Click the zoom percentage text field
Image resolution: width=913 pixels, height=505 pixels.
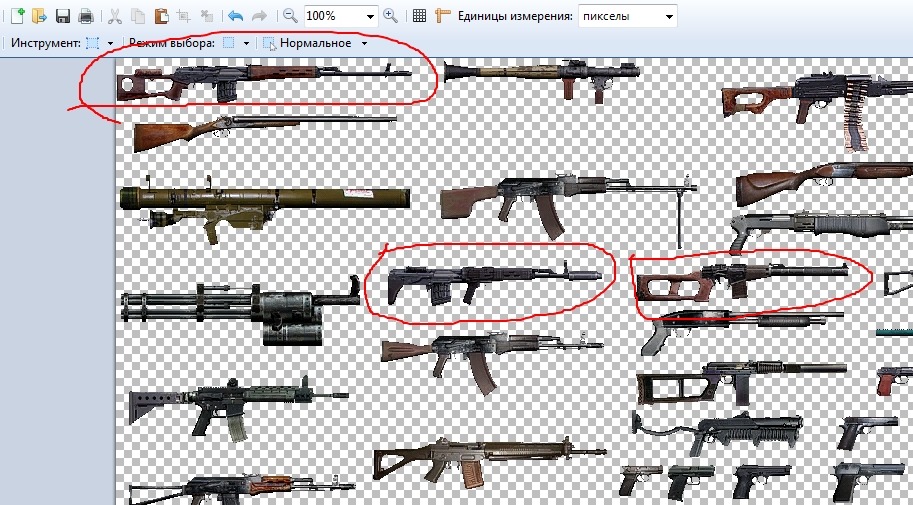[x=334, y=16]
